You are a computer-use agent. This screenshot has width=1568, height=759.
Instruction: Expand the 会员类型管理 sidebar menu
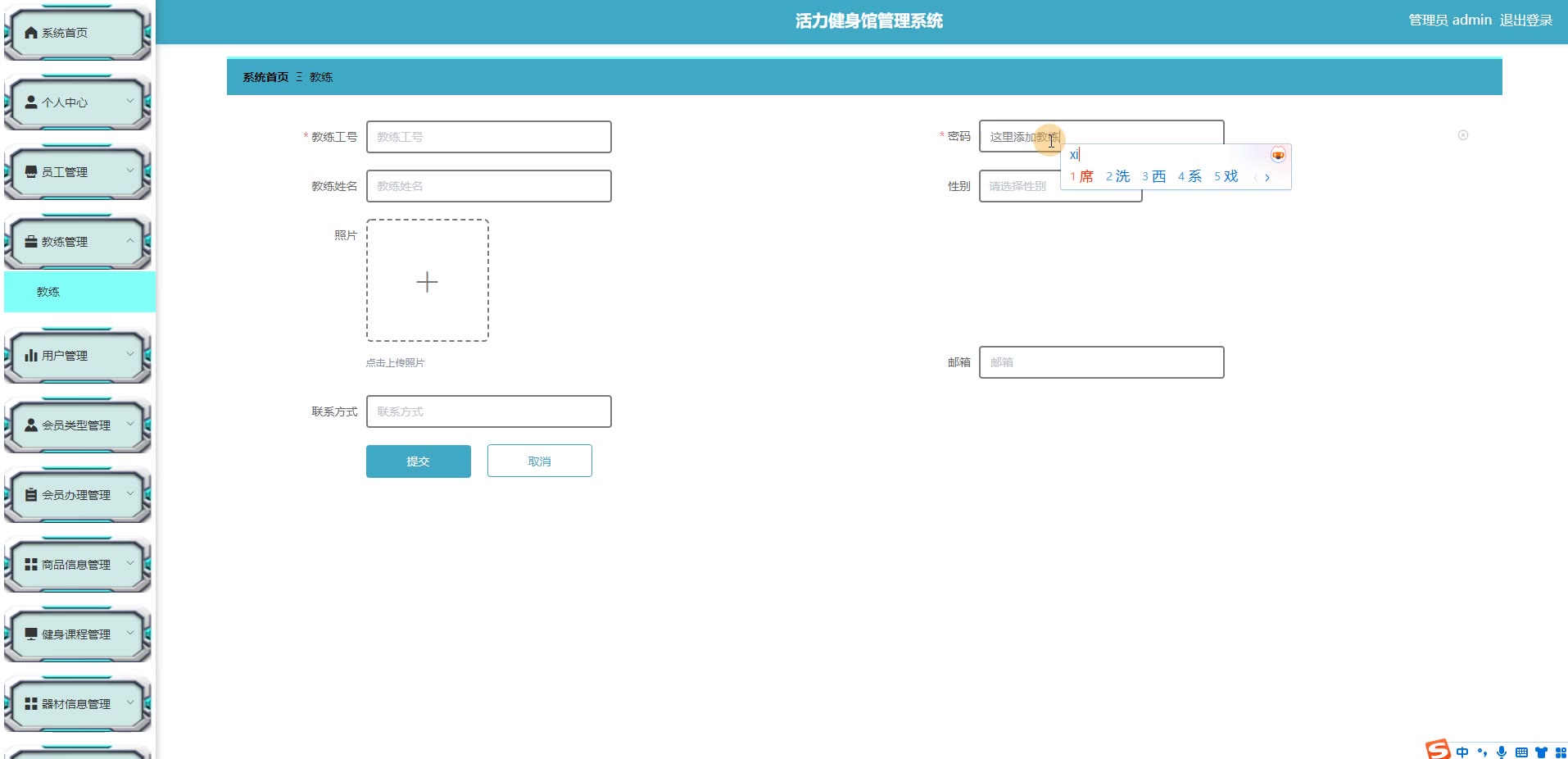point(78,425)
